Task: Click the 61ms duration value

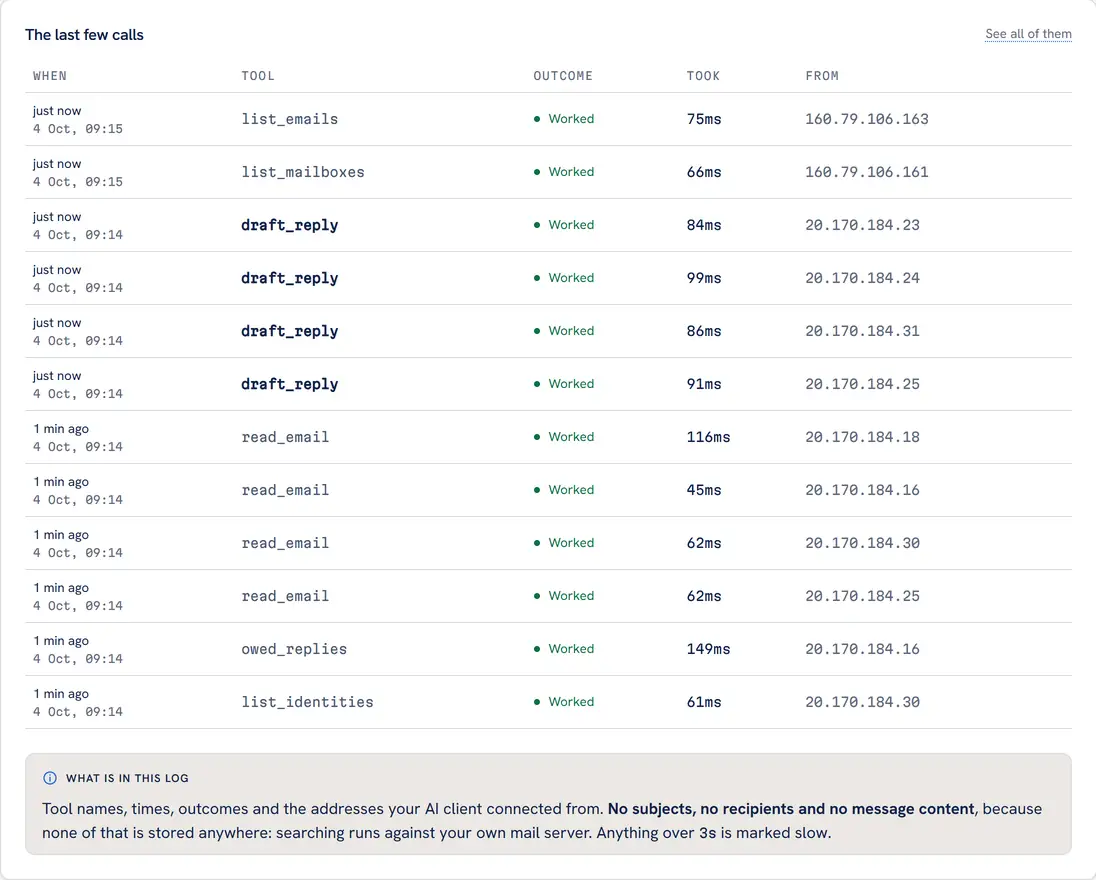Action: tap(703, 702)
